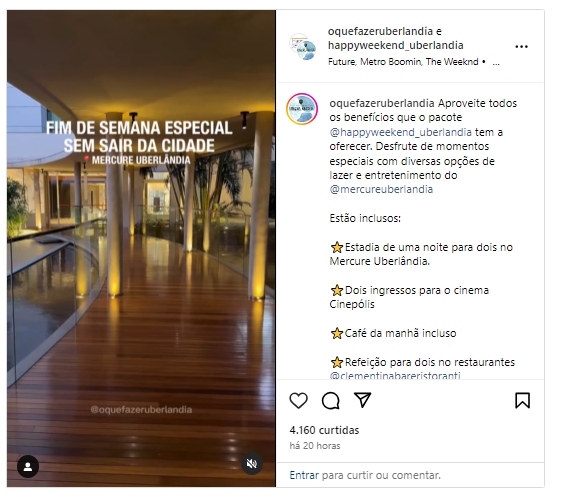
Task: Show tagged people icon on video
Action: click(x=28, y=467)
